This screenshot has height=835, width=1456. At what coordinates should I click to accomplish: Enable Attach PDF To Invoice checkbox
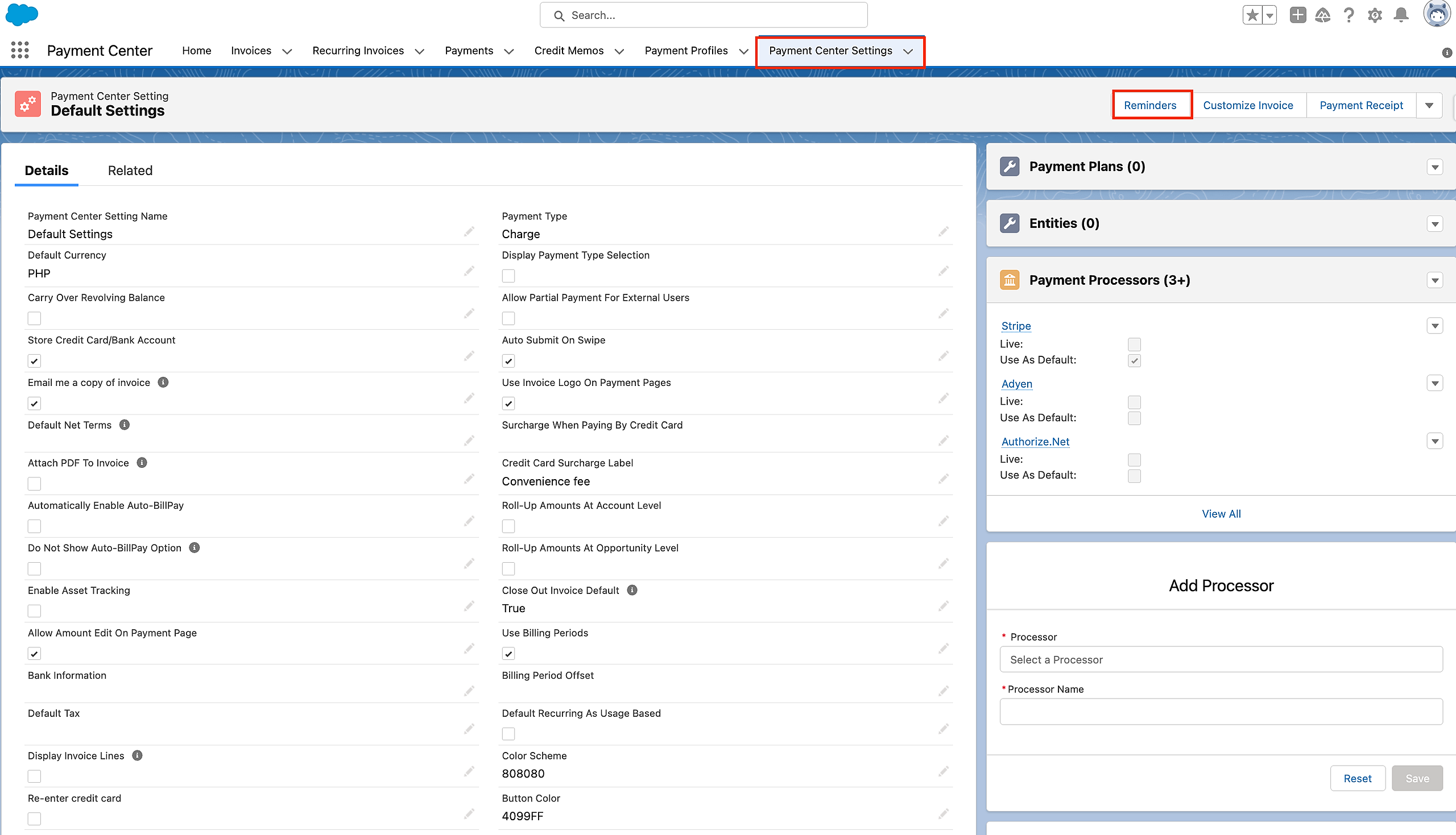coord(35,484)
